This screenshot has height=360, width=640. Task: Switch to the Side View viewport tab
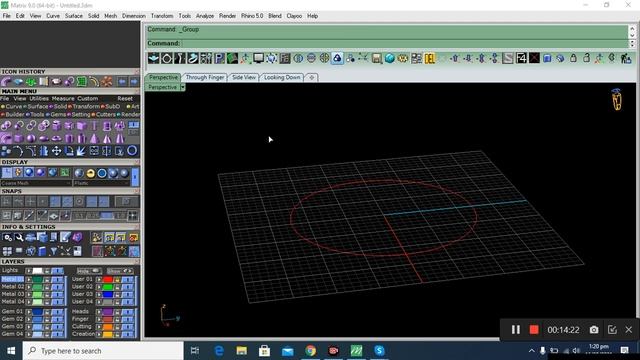click(244, 77)
